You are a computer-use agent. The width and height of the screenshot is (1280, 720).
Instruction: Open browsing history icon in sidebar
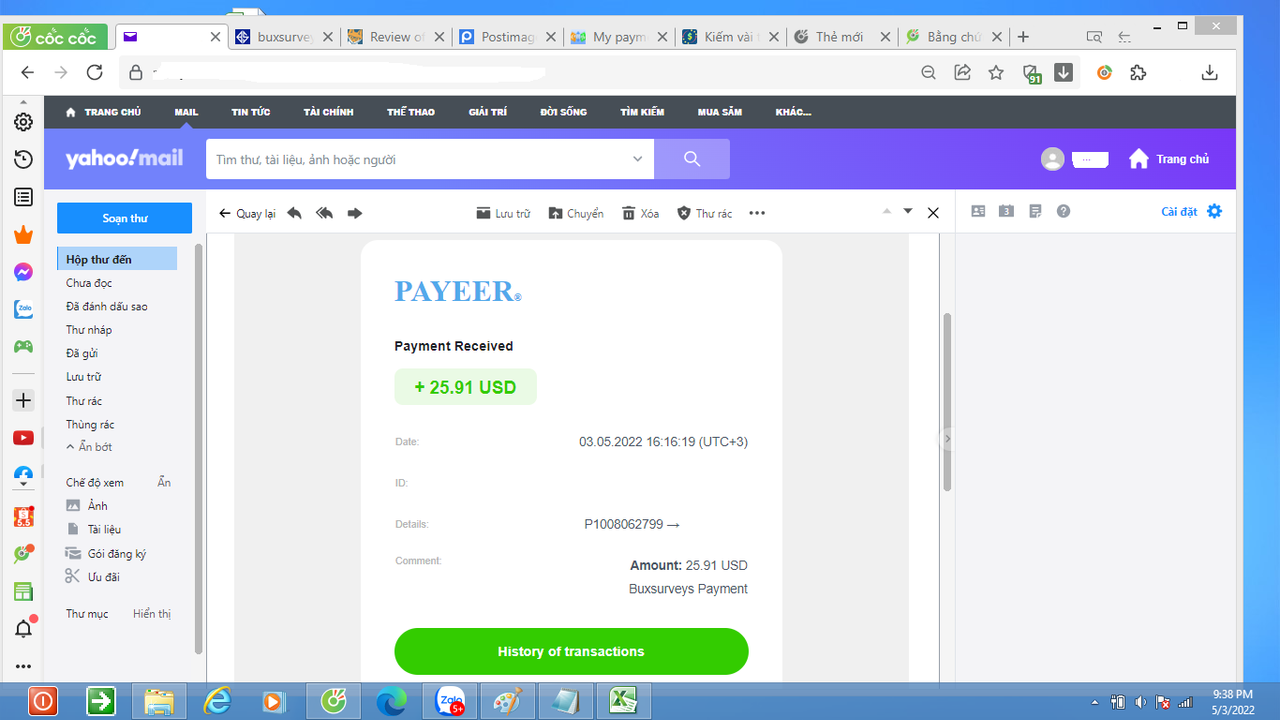[23, 160]
